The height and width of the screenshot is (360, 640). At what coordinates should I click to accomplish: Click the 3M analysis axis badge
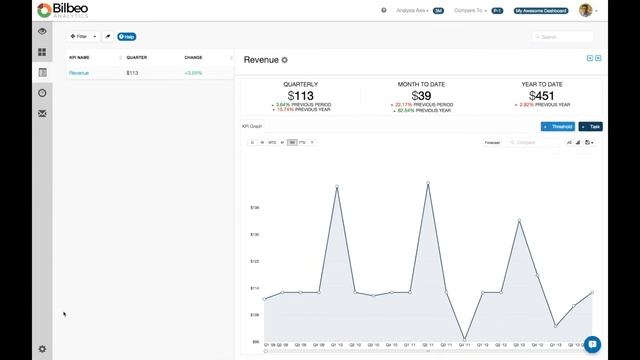pos(438,11)
